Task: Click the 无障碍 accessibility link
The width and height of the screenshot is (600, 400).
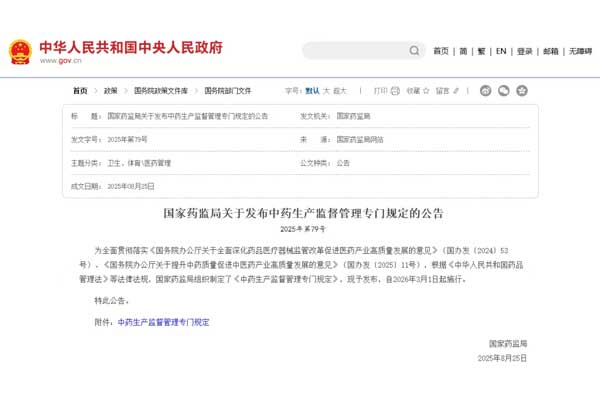Action: [580, 51]
